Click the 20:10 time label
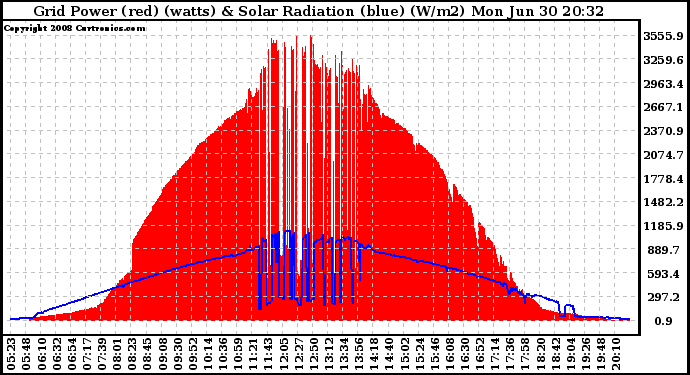This screenshot has width=690, height=375. click(x=615, y=354)
